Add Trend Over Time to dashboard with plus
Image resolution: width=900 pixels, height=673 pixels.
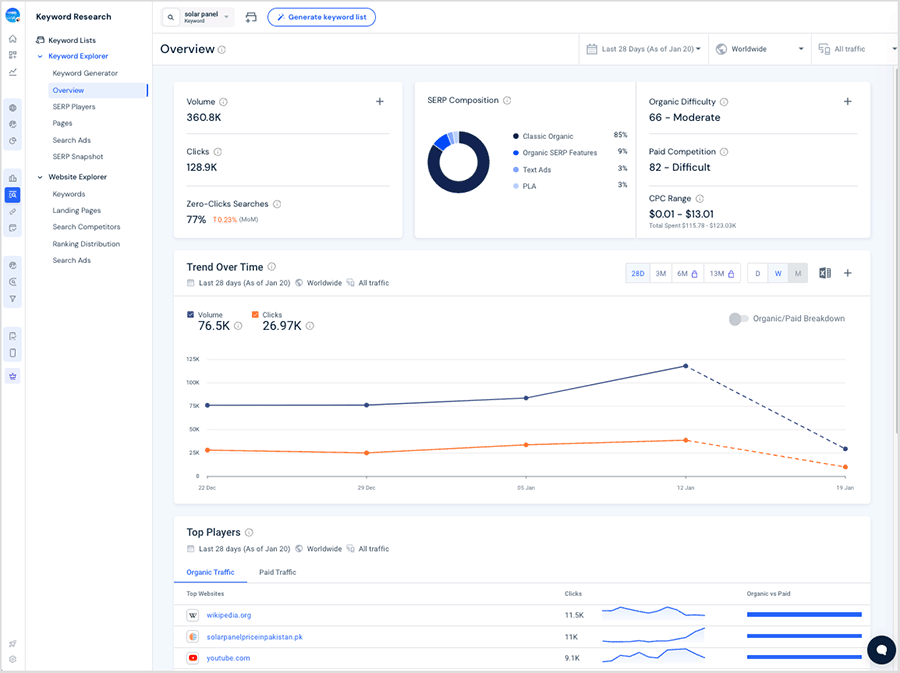tap(847, 273)
